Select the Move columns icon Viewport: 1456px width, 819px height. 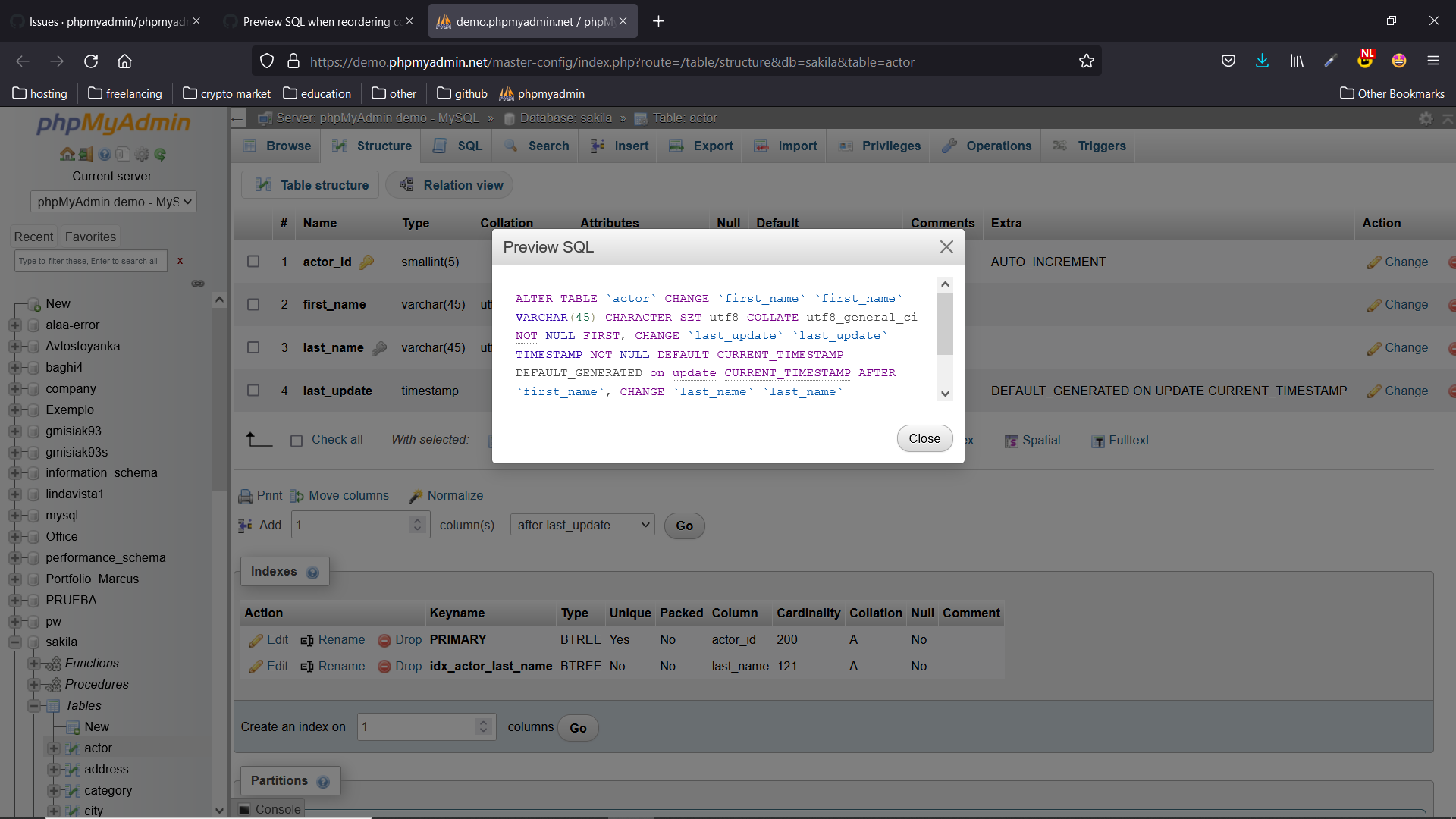pos(297,496)
